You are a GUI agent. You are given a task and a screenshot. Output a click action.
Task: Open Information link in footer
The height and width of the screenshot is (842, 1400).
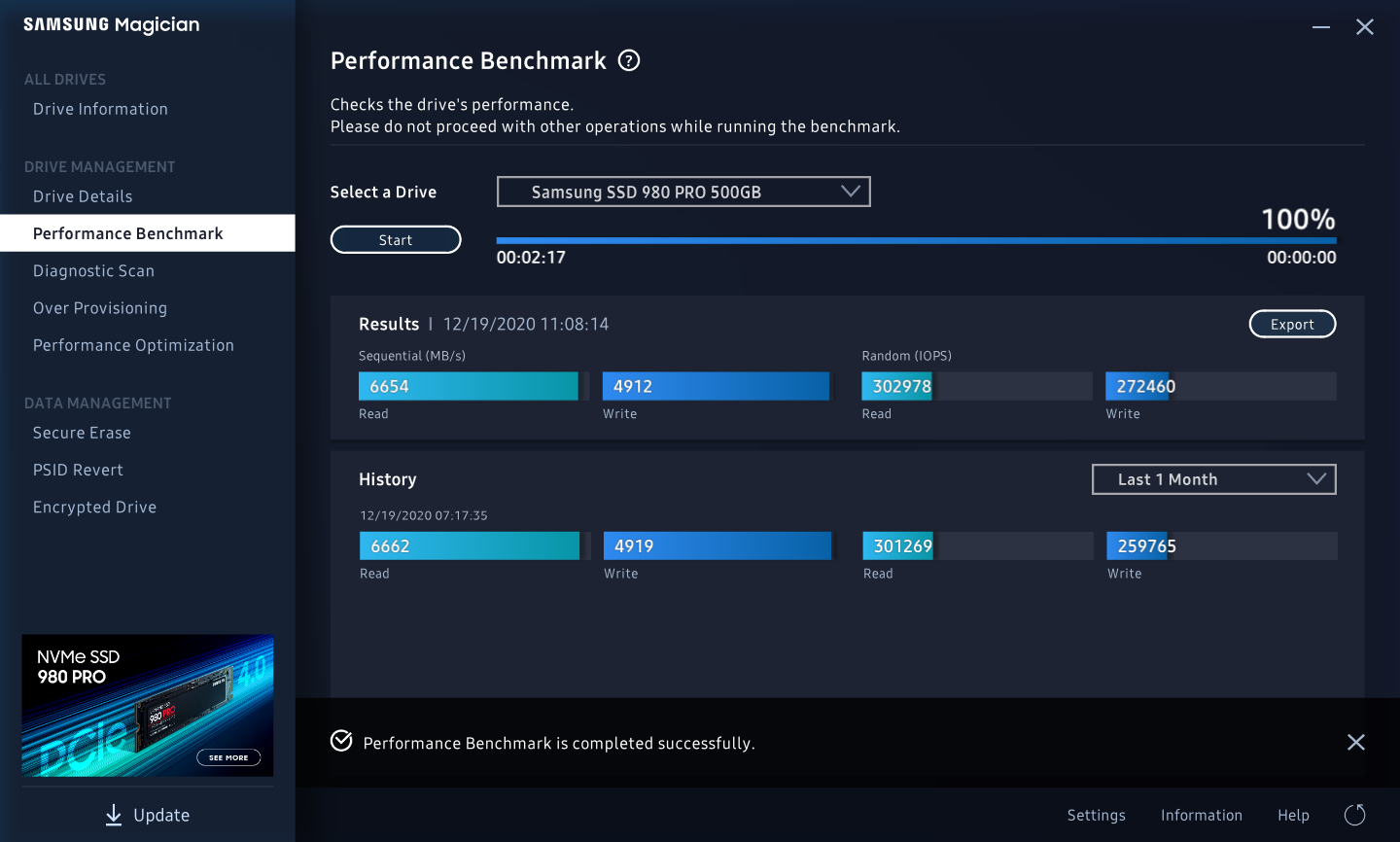[x=1201, y=815]
